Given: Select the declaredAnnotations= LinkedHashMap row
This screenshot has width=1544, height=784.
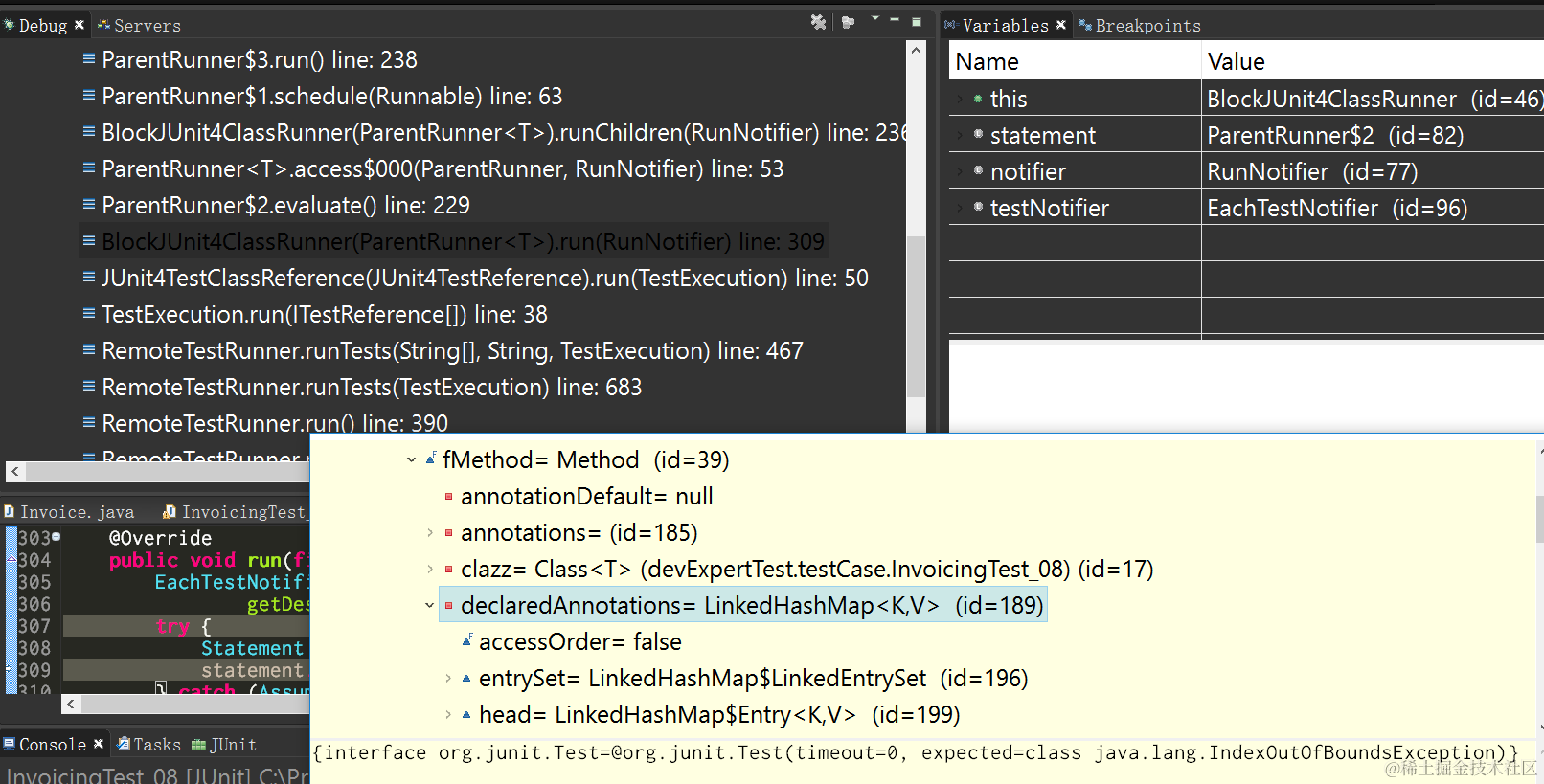Looking at the screenshot, I should [x=743, y=606].
